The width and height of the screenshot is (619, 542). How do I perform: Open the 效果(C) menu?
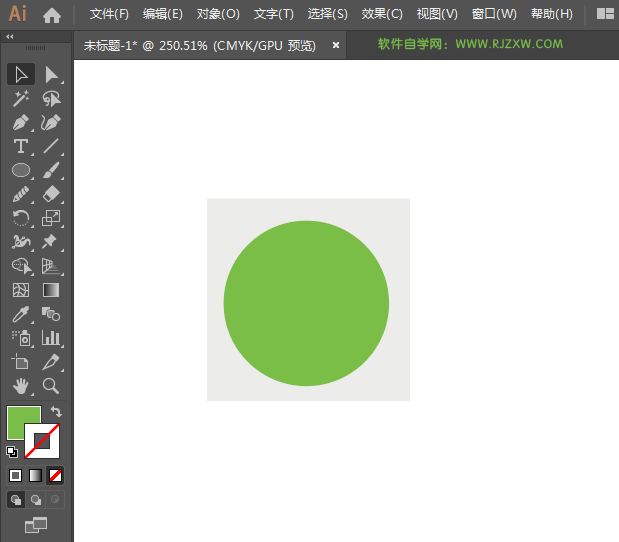(x=382, y=14)
